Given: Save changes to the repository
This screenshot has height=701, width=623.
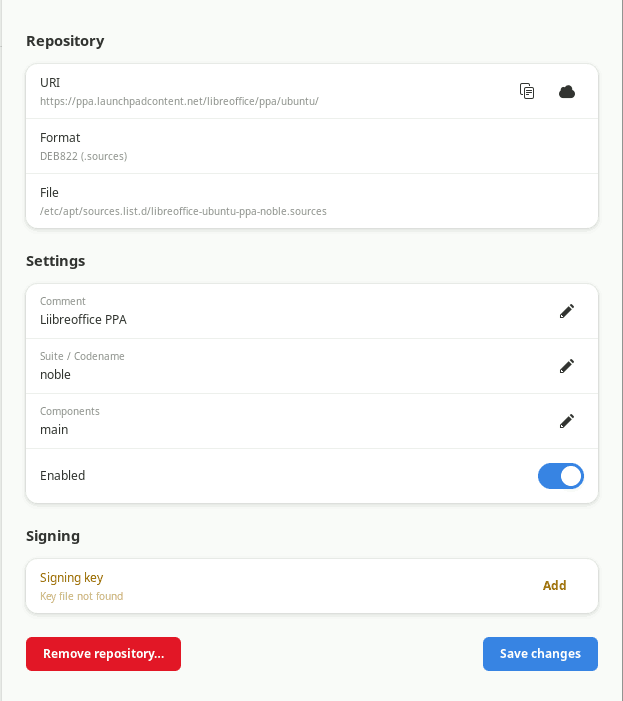Looking at the screenshot, I should click(540, 654).
